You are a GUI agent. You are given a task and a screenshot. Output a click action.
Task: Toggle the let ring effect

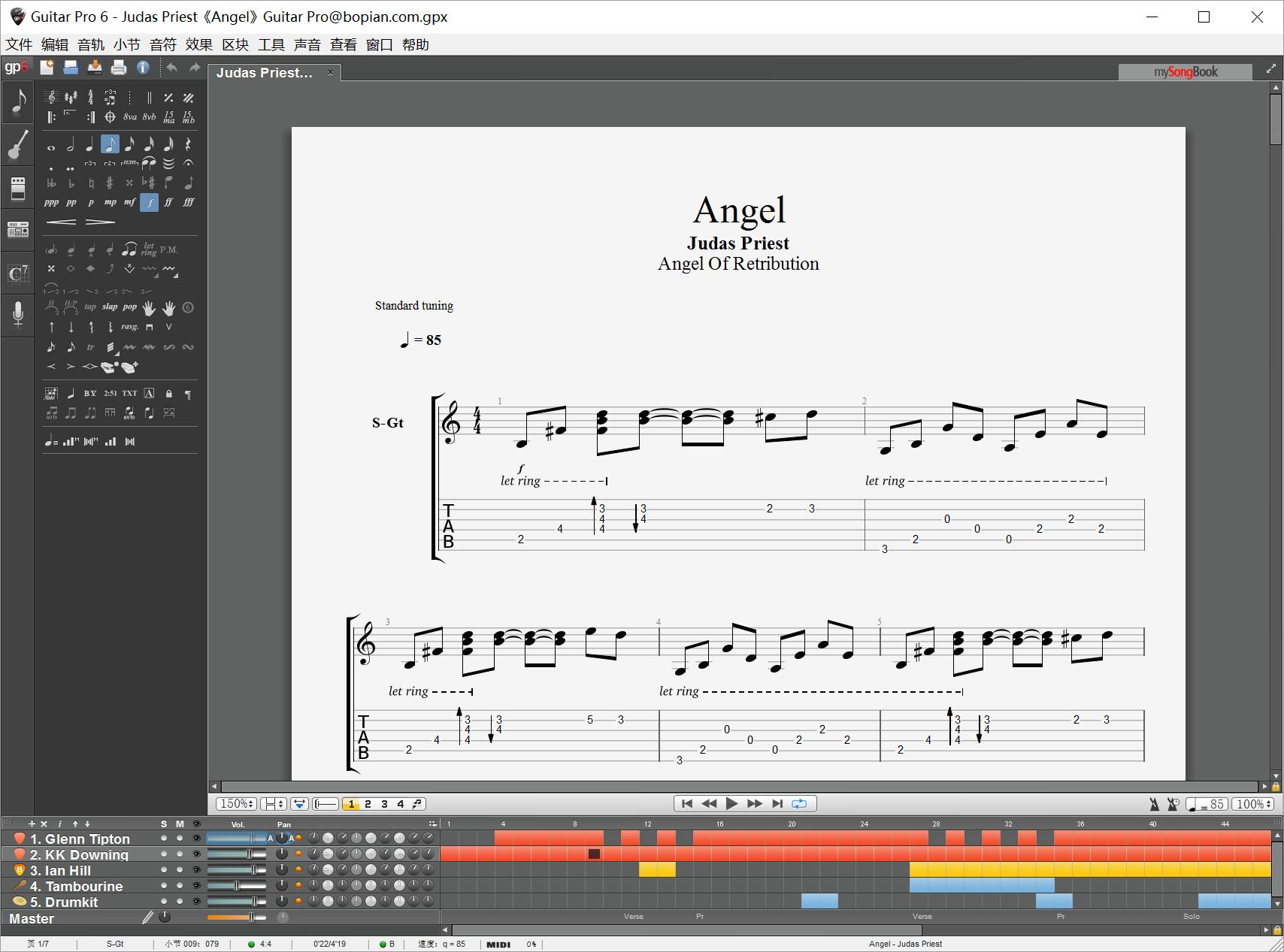pos(149,249)
